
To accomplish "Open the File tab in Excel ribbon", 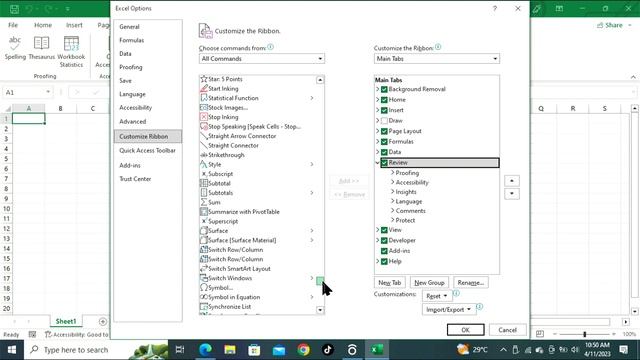I will pos(13,25).
